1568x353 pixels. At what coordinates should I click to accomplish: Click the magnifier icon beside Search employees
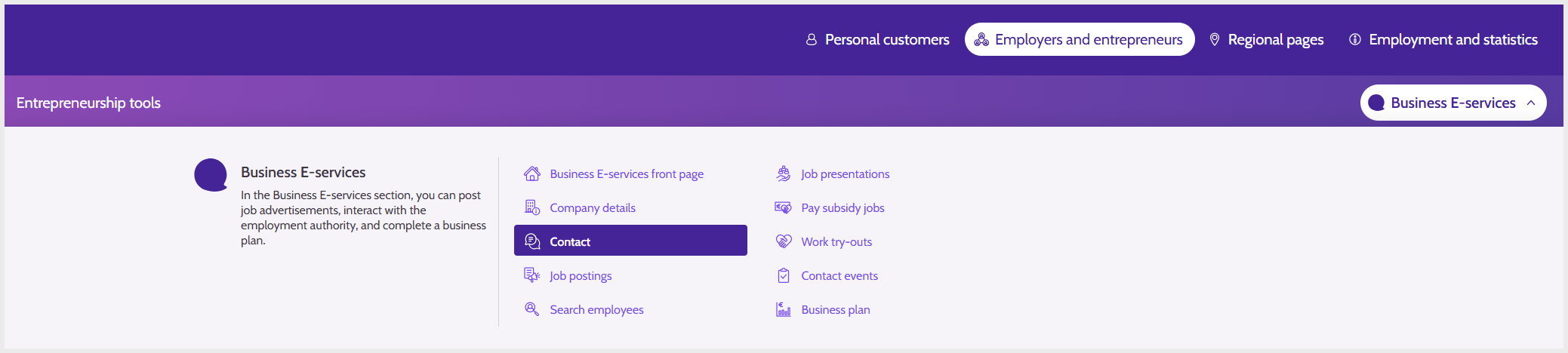click(x=532, y=309)
